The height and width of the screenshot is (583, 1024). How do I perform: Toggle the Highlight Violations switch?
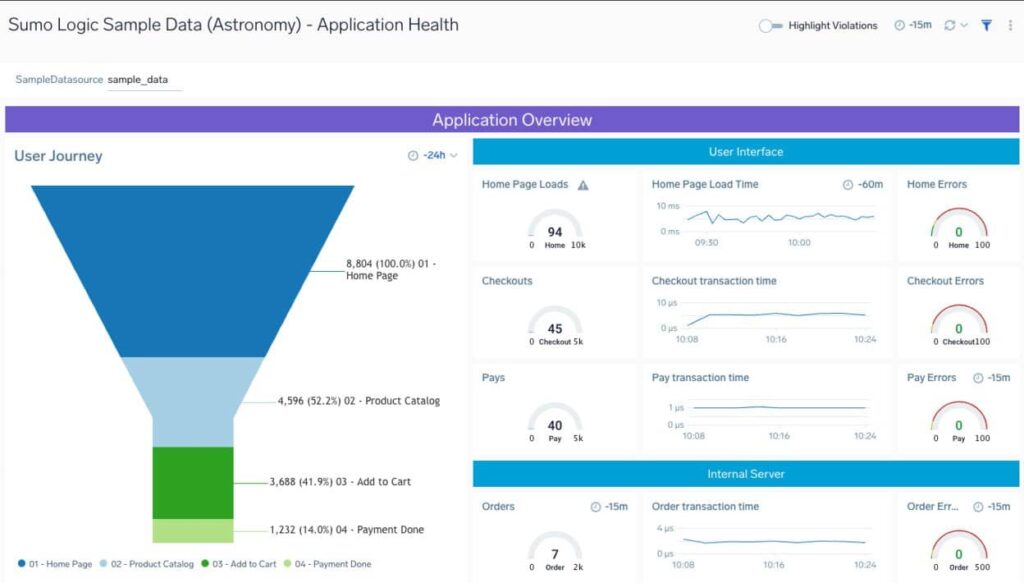coord(770,26)
